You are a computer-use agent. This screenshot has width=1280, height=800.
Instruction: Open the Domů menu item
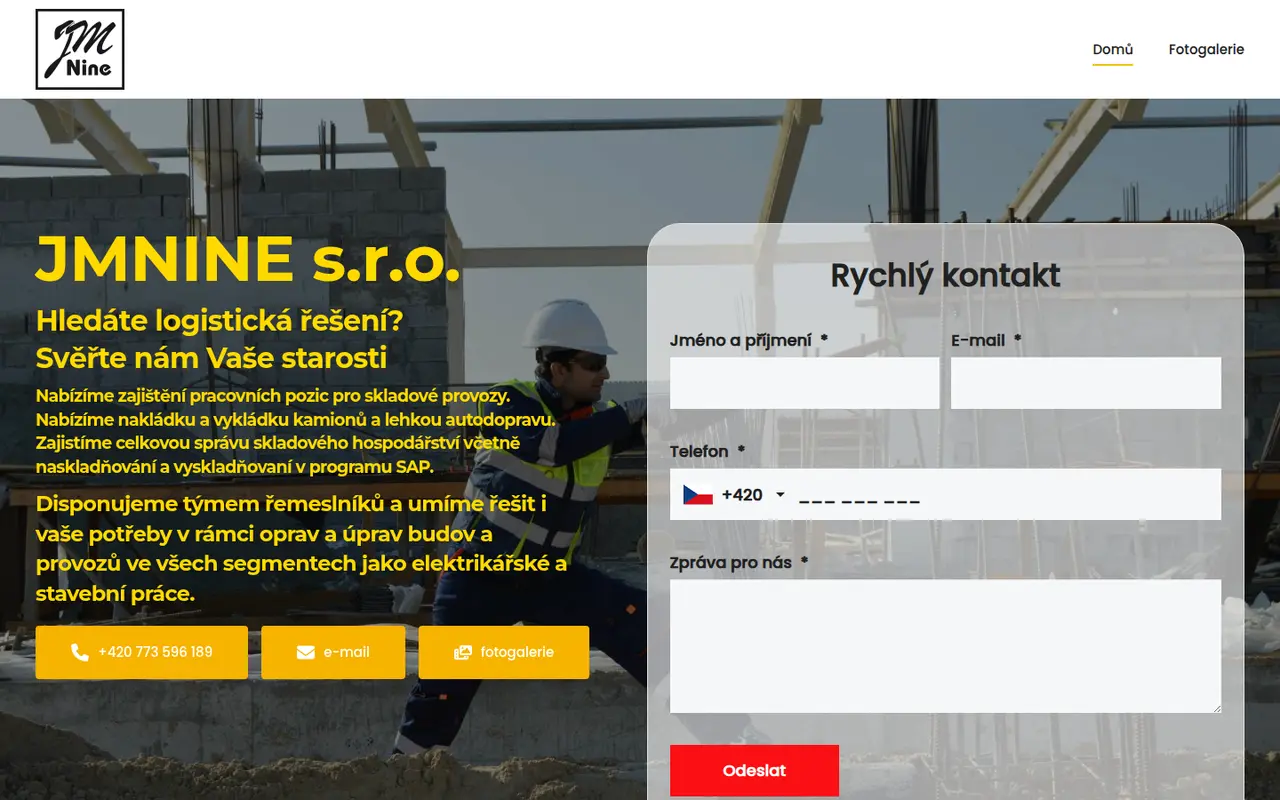(x=1112, y=49)
